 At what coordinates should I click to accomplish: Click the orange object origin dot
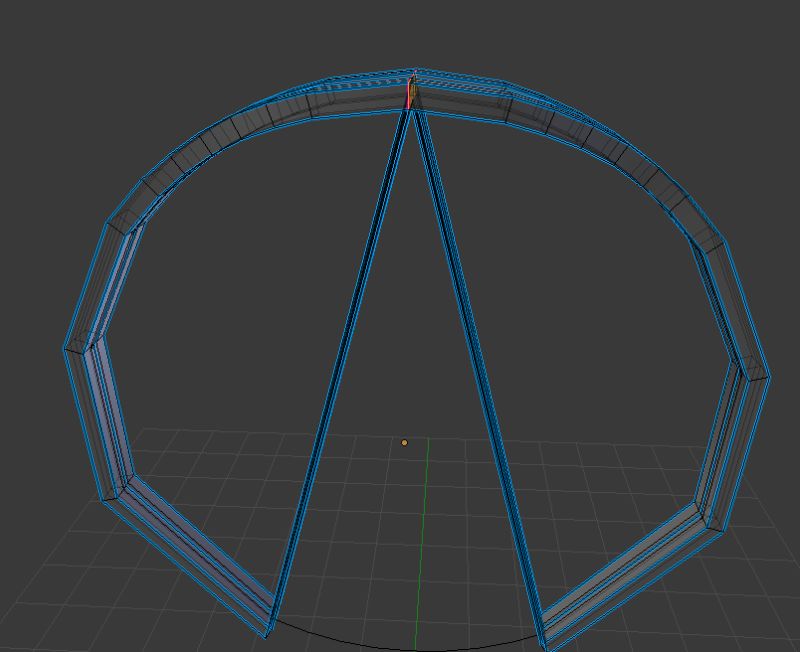(x=404, y=439)
